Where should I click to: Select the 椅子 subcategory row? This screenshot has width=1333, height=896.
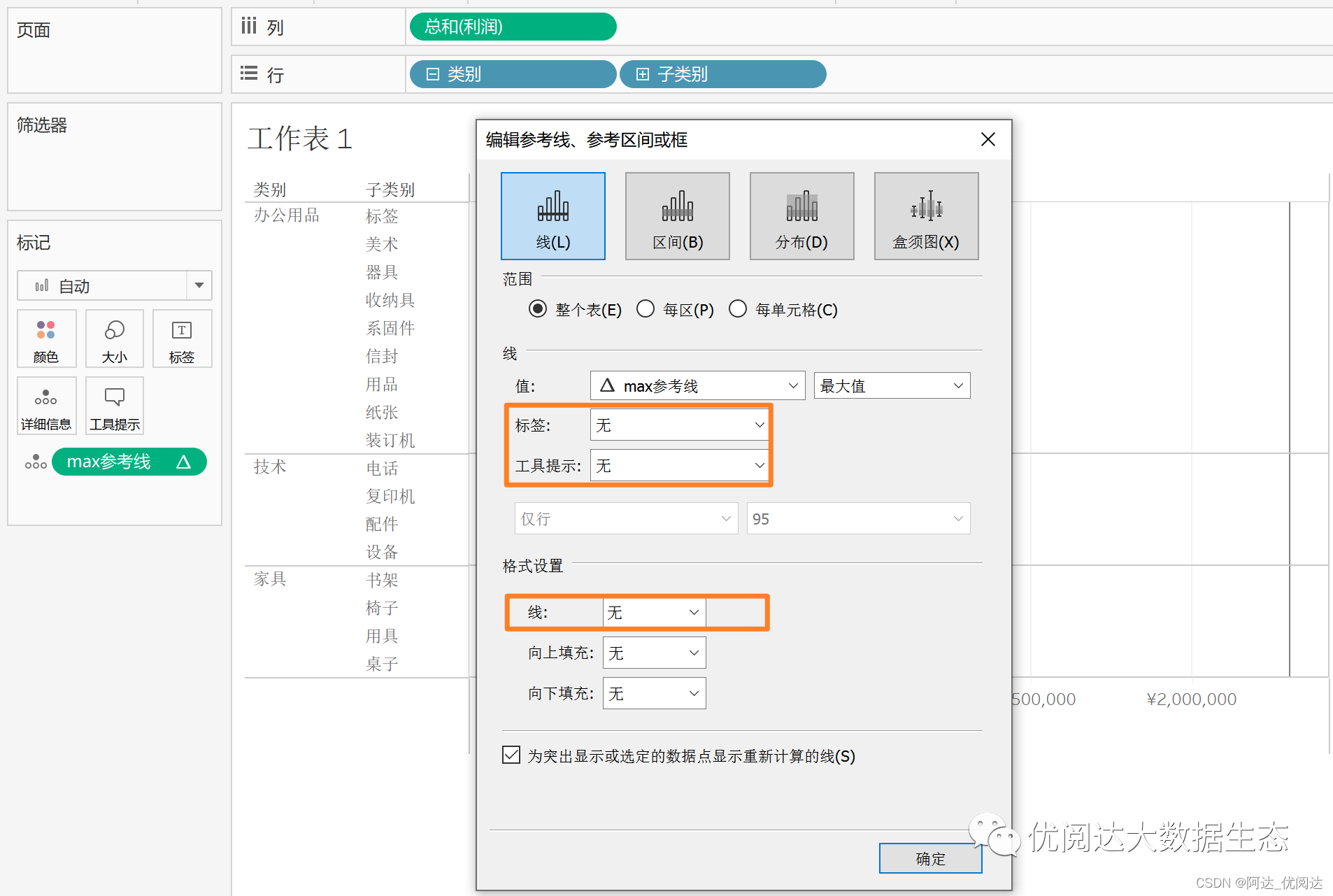382,608
